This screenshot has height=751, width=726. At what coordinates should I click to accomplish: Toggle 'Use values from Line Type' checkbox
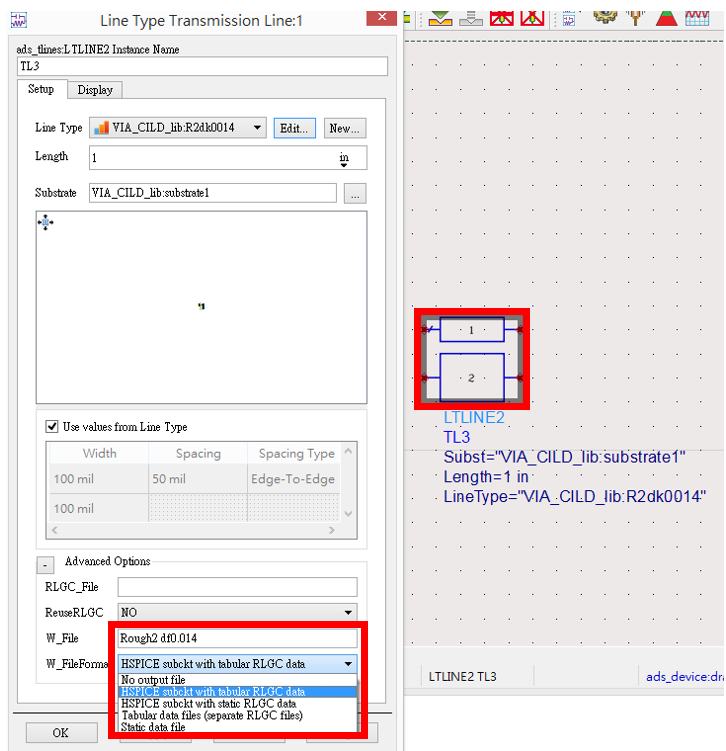tap(52, 426)
